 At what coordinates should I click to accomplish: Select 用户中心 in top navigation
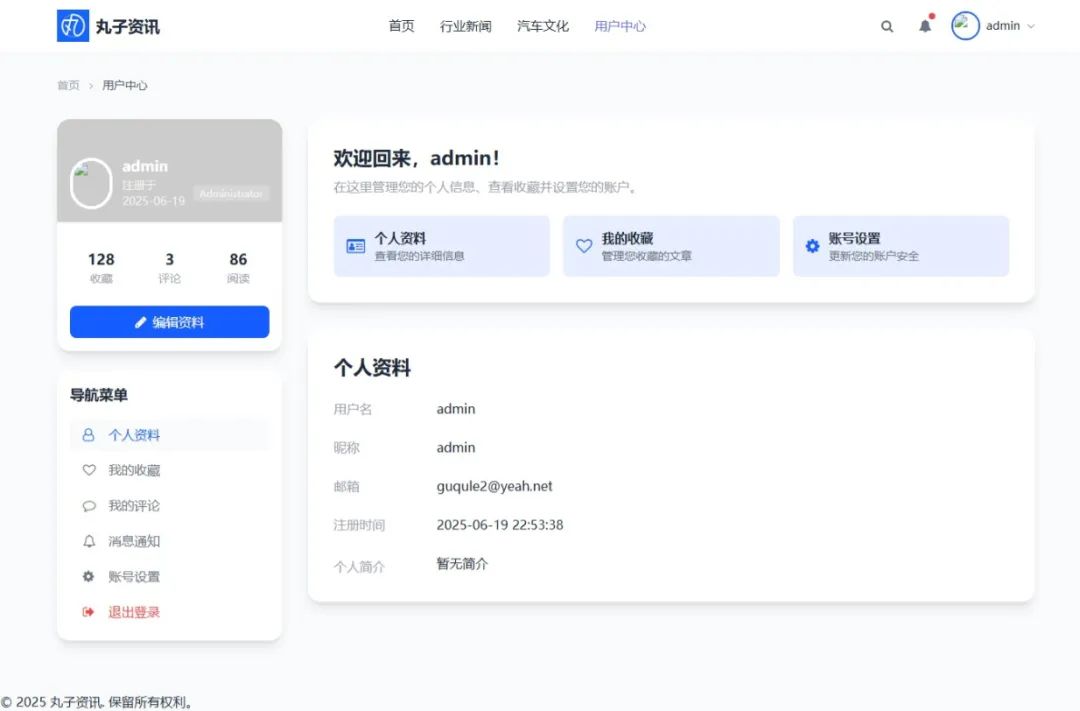pos(620,25)
